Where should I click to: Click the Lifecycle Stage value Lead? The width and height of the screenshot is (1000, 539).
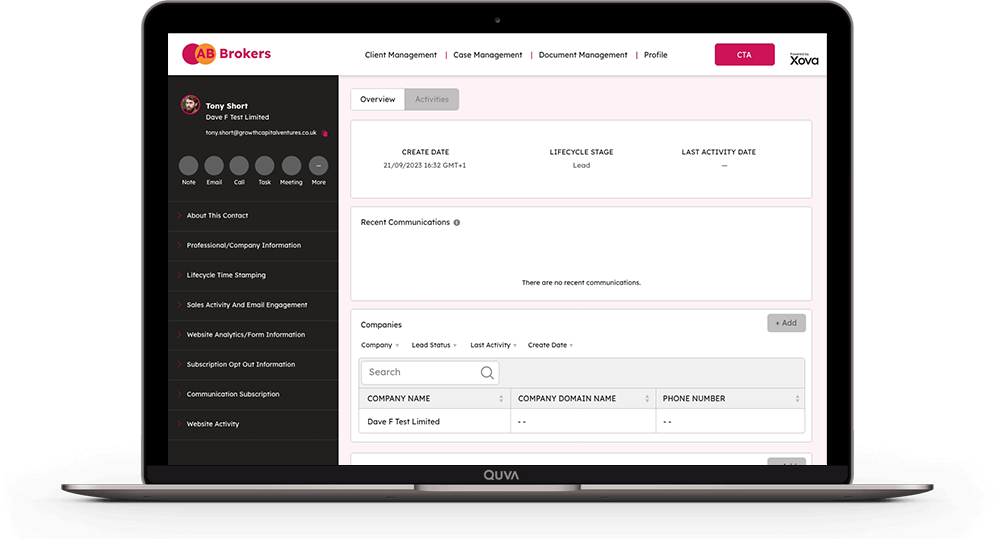(581, 165)
